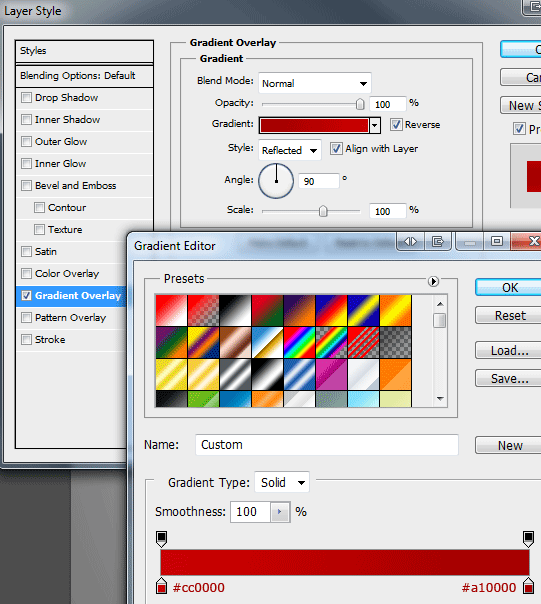The height and width of the screenshot is (604, 541).
Task: Enable the Stroke effect checkbox
Action: (26, 339)
